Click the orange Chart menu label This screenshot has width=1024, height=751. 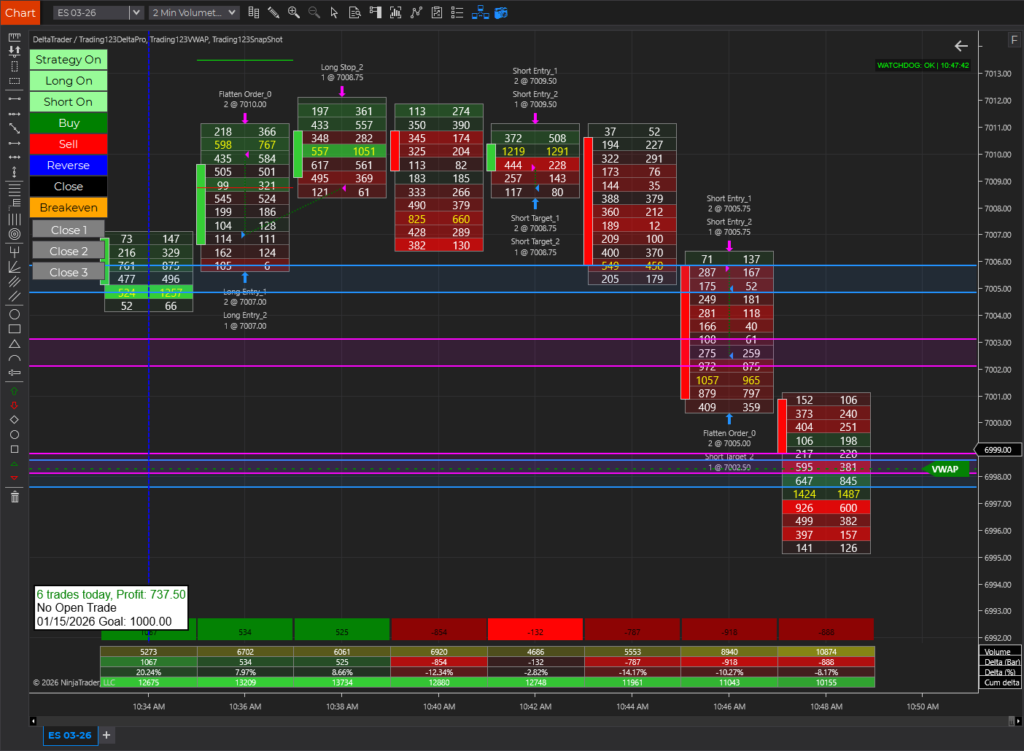pyautogui.click(x=20, y=12)
